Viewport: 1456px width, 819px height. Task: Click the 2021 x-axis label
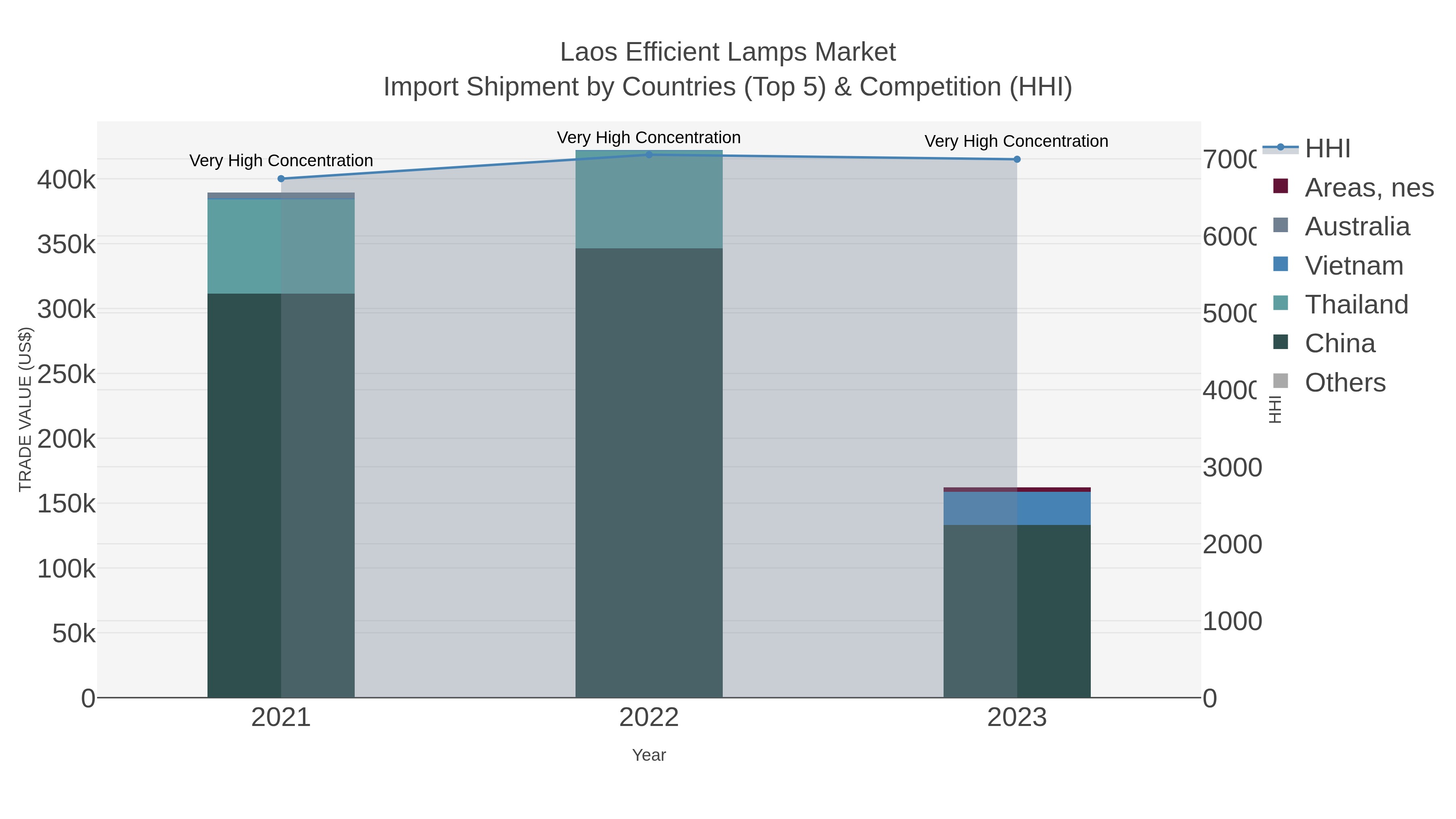(281, 717)
